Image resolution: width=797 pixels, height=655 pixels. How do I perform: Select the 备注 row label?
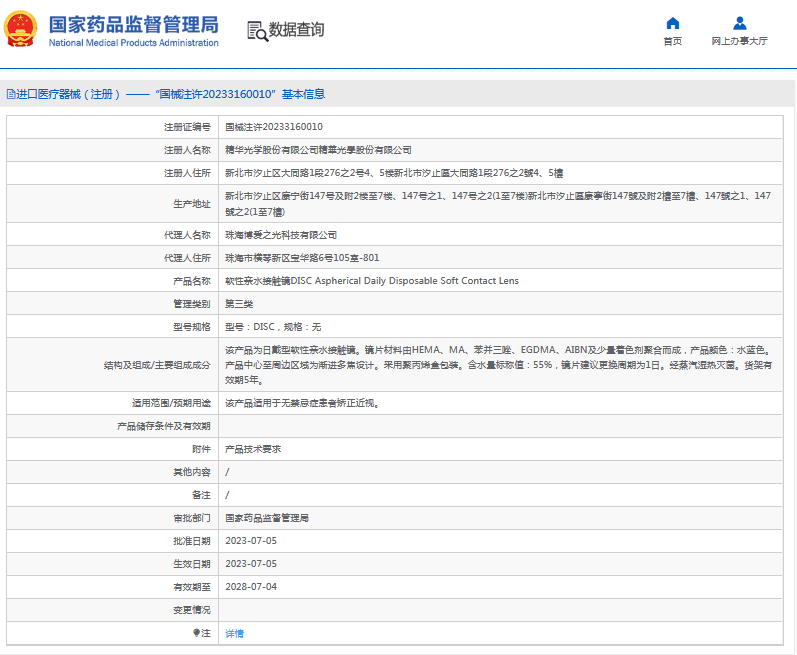click(x=201, y=495)
